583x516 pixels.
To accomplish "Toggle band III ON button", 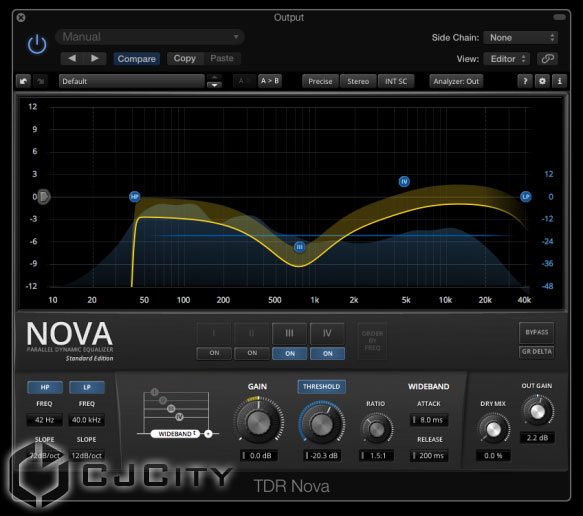I will pyautogui.click(x=290, y=353).
